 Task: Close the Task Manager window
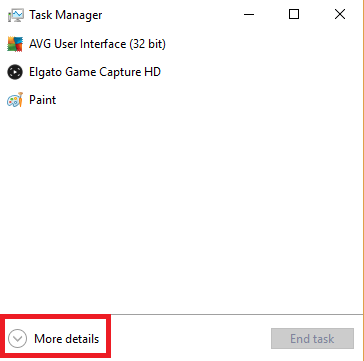point(340,14)
